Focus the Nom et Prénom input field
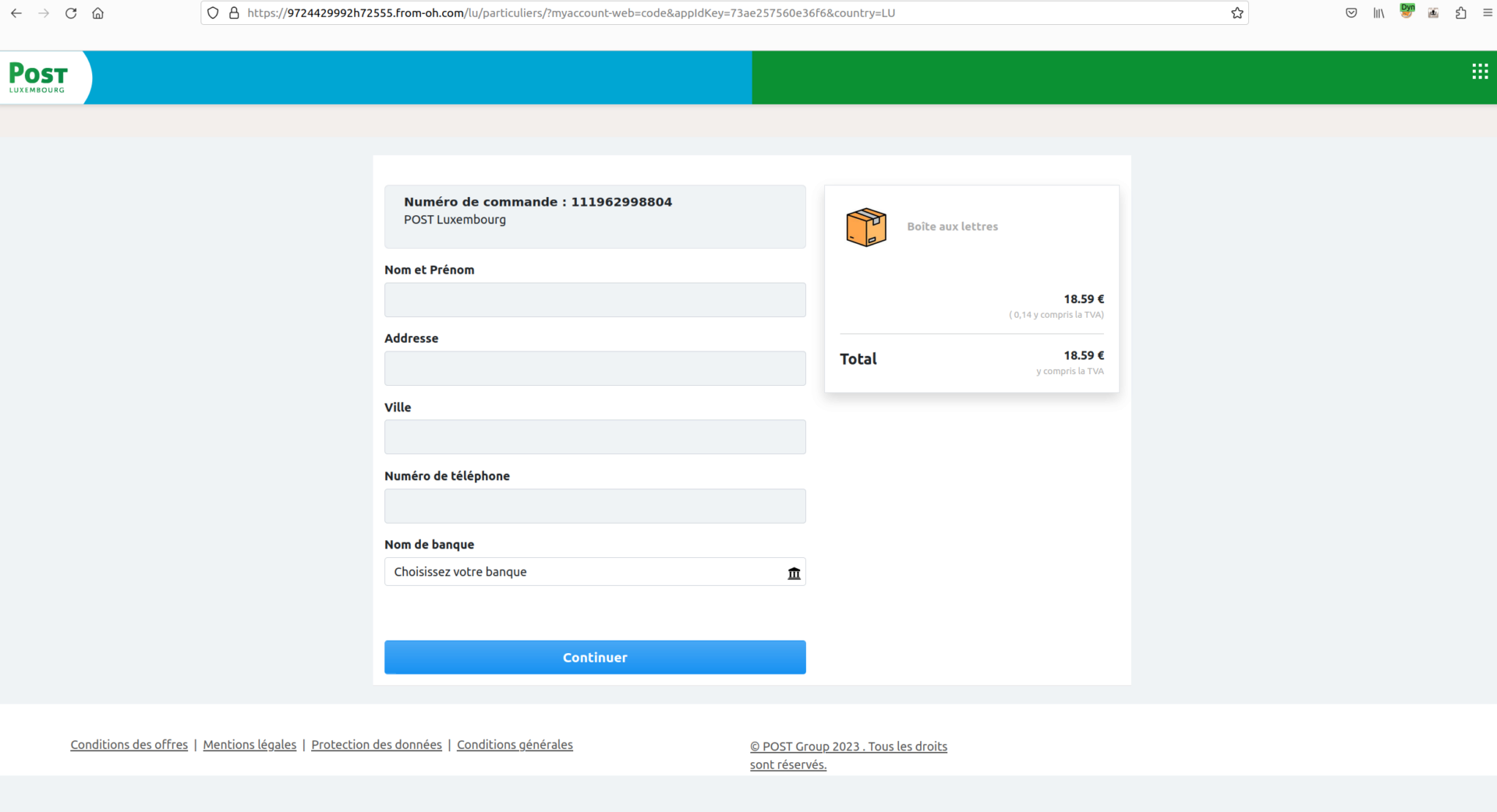1497x812 pixels. click(595, 300)
